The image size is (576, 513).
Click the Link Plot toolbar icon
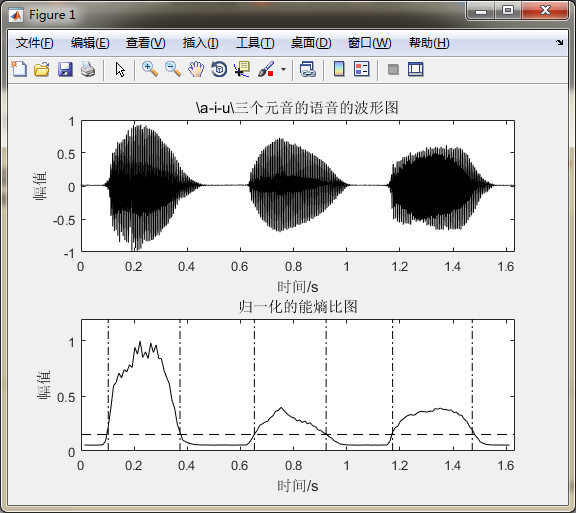tap(307, 69)
